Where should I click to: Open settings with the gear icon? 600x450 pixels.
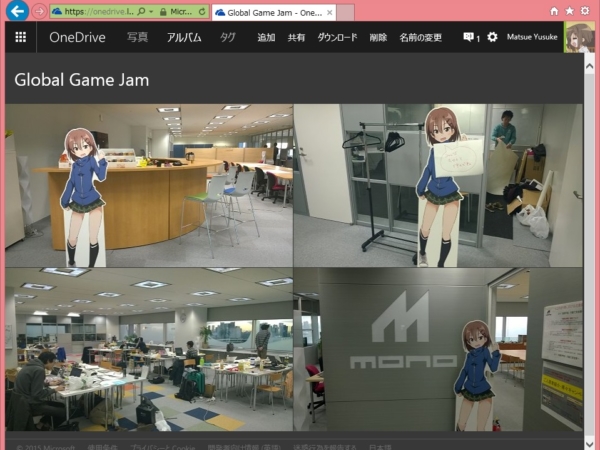(x=492, y=37)
